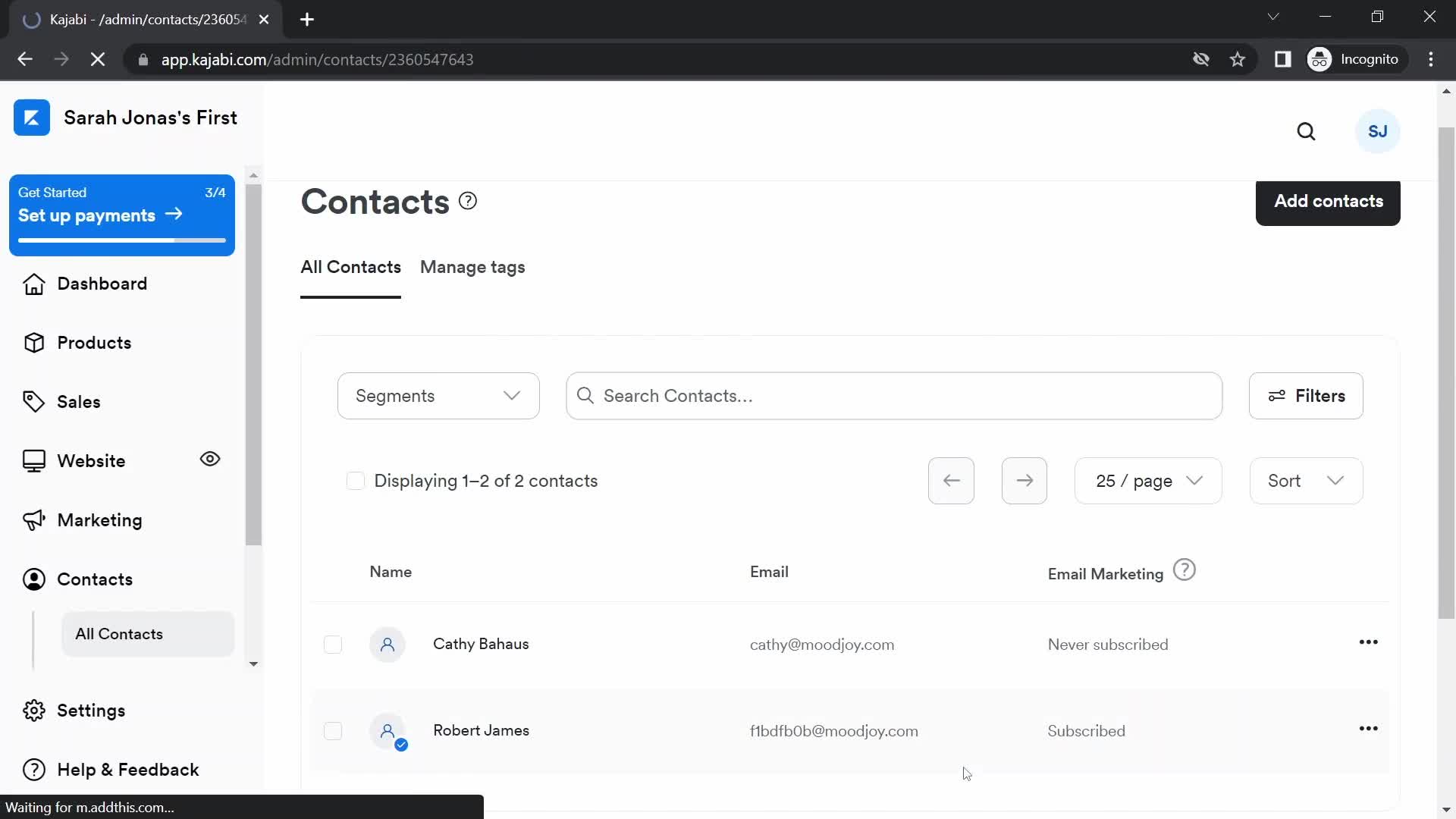Viewport: 1456px width, 819px height.
Task: Click the Kajabi logo icon
Action: [32, 118]
